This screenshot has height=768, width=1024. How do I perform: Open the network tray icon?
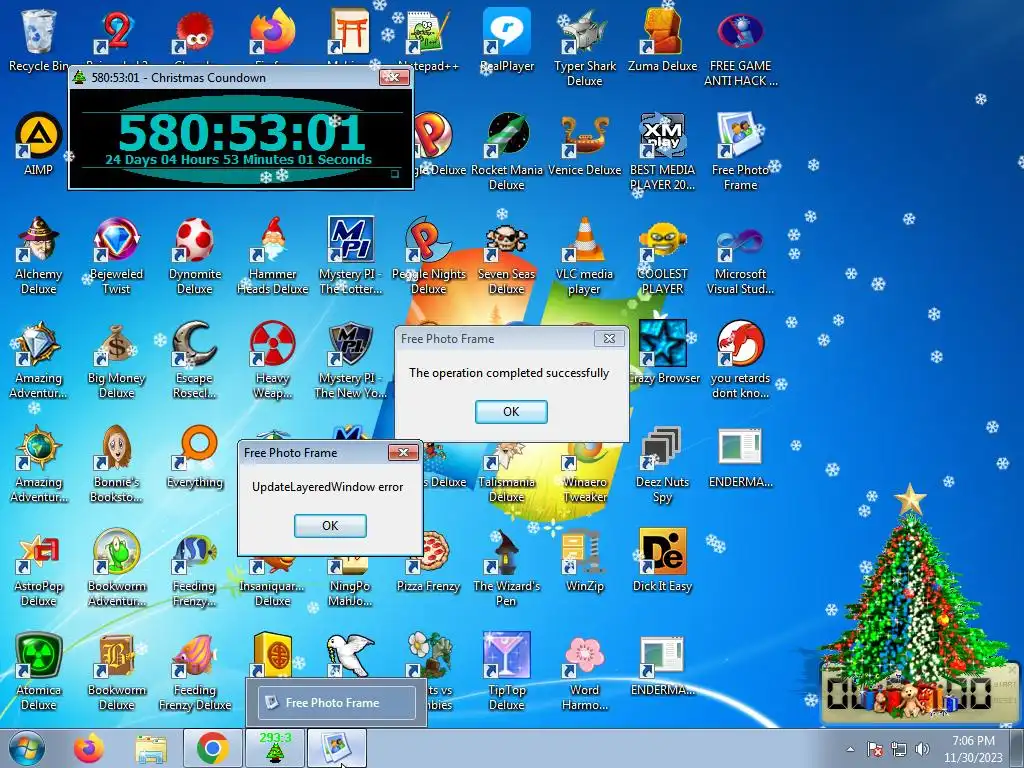click(899, 749)
